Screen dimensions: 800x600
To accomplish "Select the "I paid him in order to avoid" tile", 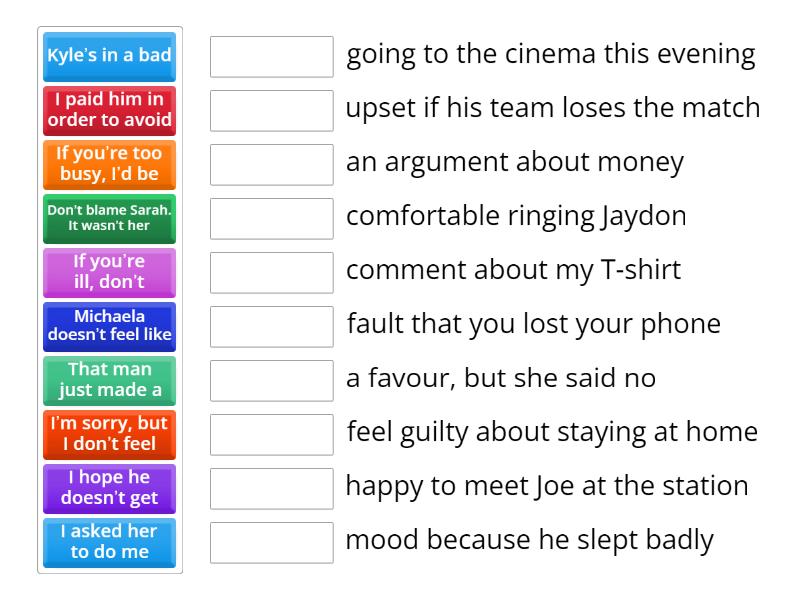I will (110, 110).
